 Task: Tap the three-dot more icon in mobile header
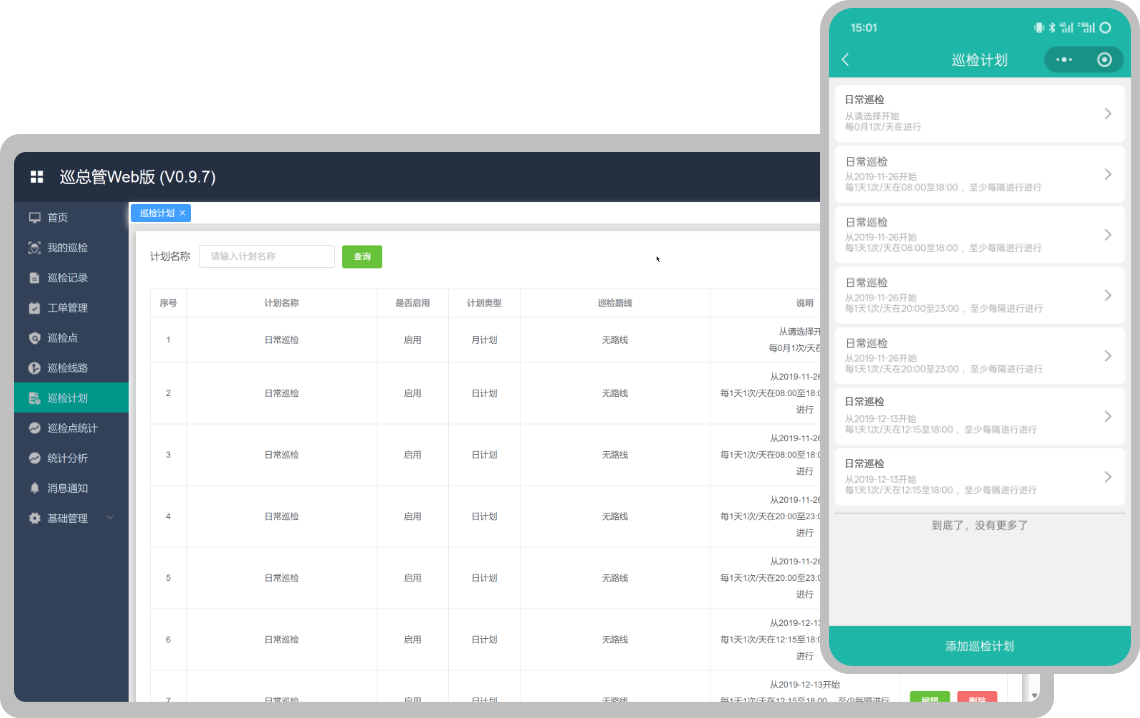coord(1063,60)
